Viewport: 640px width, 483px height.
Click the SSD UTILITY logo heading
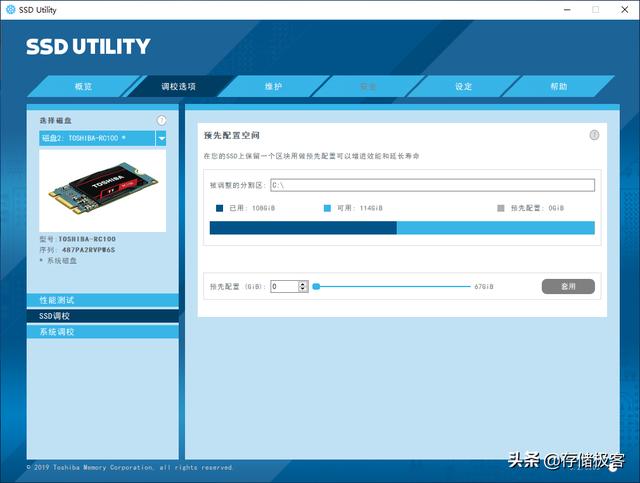point(88,46)
